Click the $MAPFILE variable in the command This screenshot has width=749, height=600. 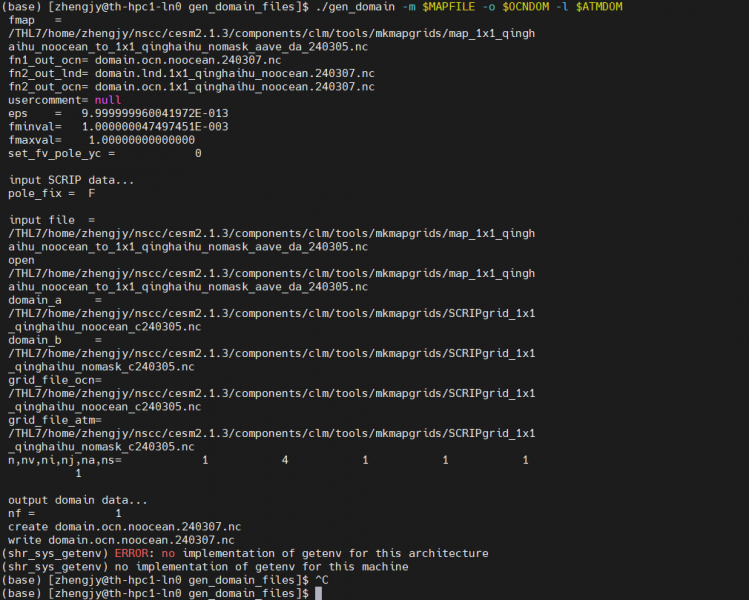[455, 7]
